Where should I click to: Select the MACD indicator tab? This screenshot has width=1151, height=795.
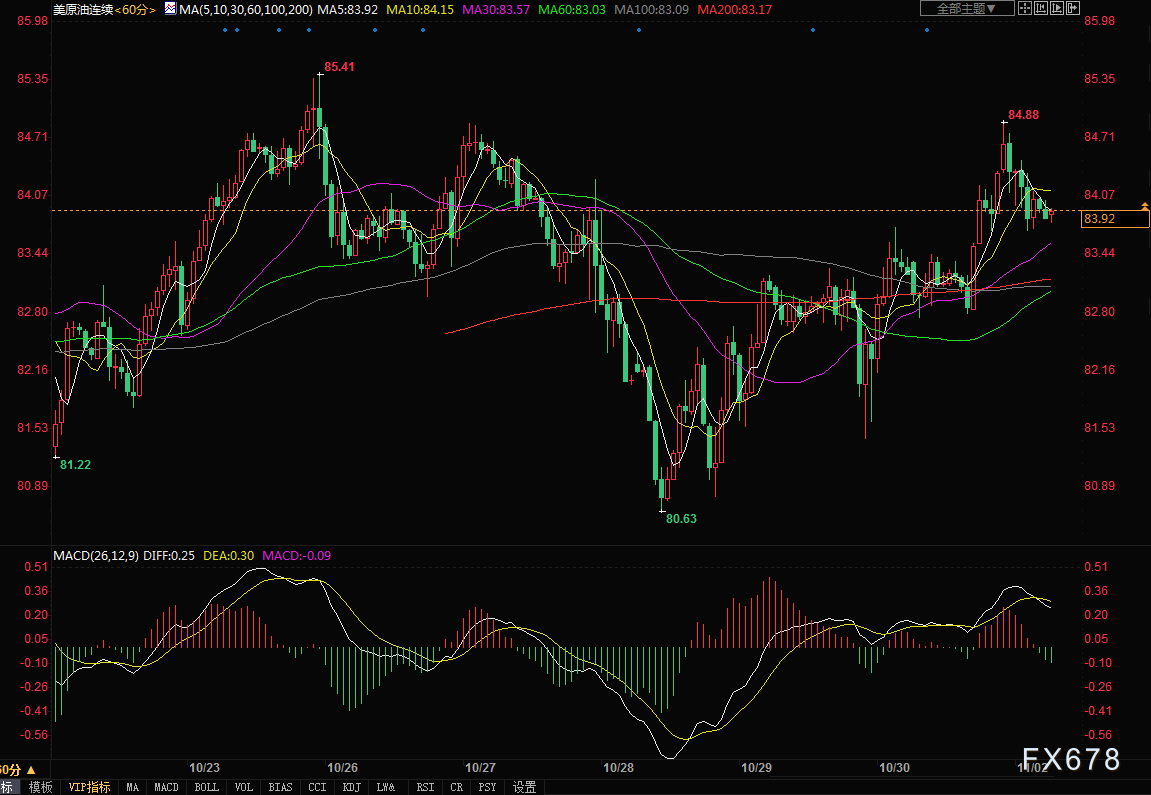[x=167, y=787]
